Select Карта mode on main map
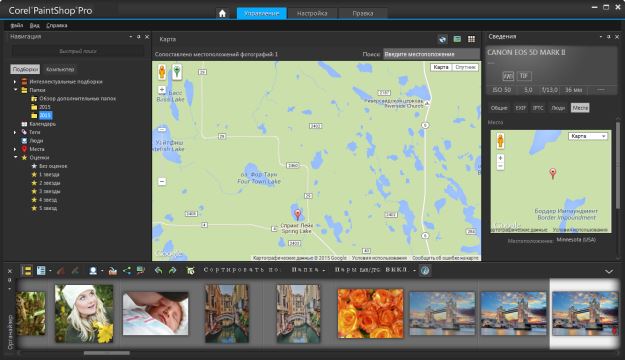This screenshot has width=625, height=360. tap(441, 67)
